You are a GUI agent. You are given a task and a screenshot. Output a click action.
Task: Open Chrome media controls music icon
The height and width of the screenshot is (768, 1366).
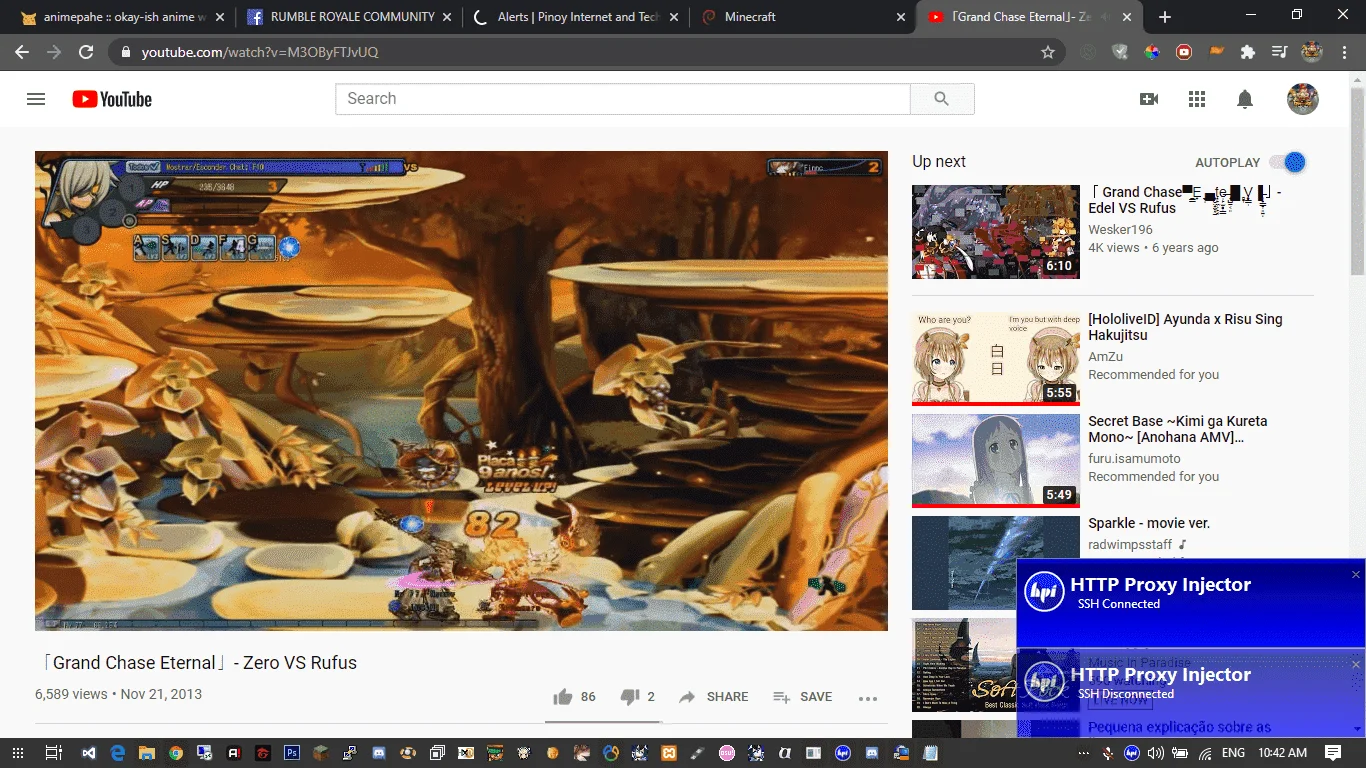(1280, 52)
